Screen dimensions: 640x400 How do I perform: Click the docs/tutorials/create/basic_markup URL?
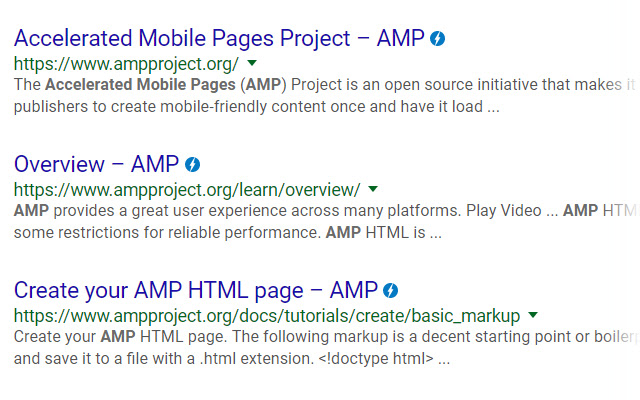click(267, 316)
